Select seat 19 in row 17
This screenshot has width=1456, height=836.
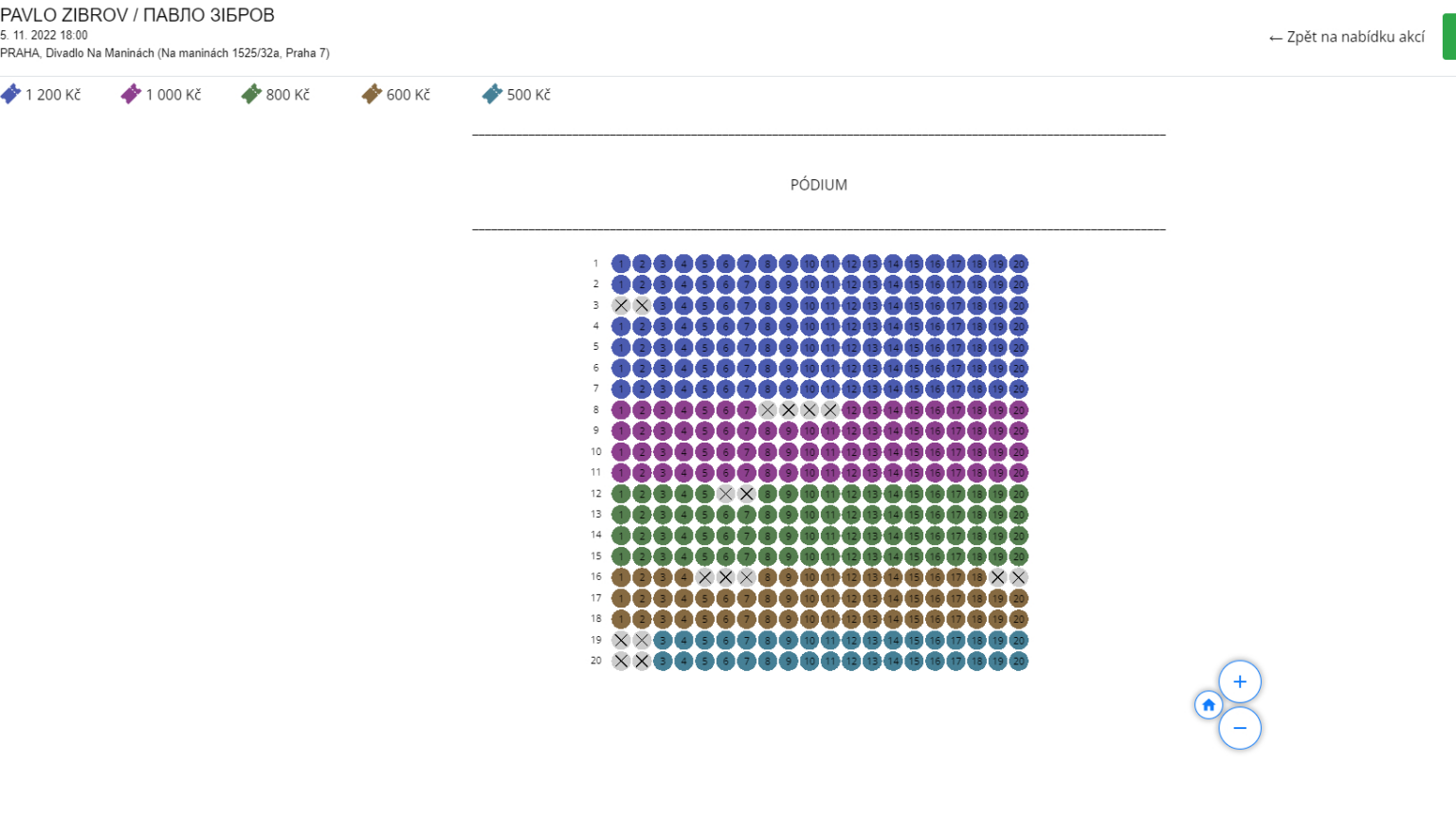click(x=997, y=598)
